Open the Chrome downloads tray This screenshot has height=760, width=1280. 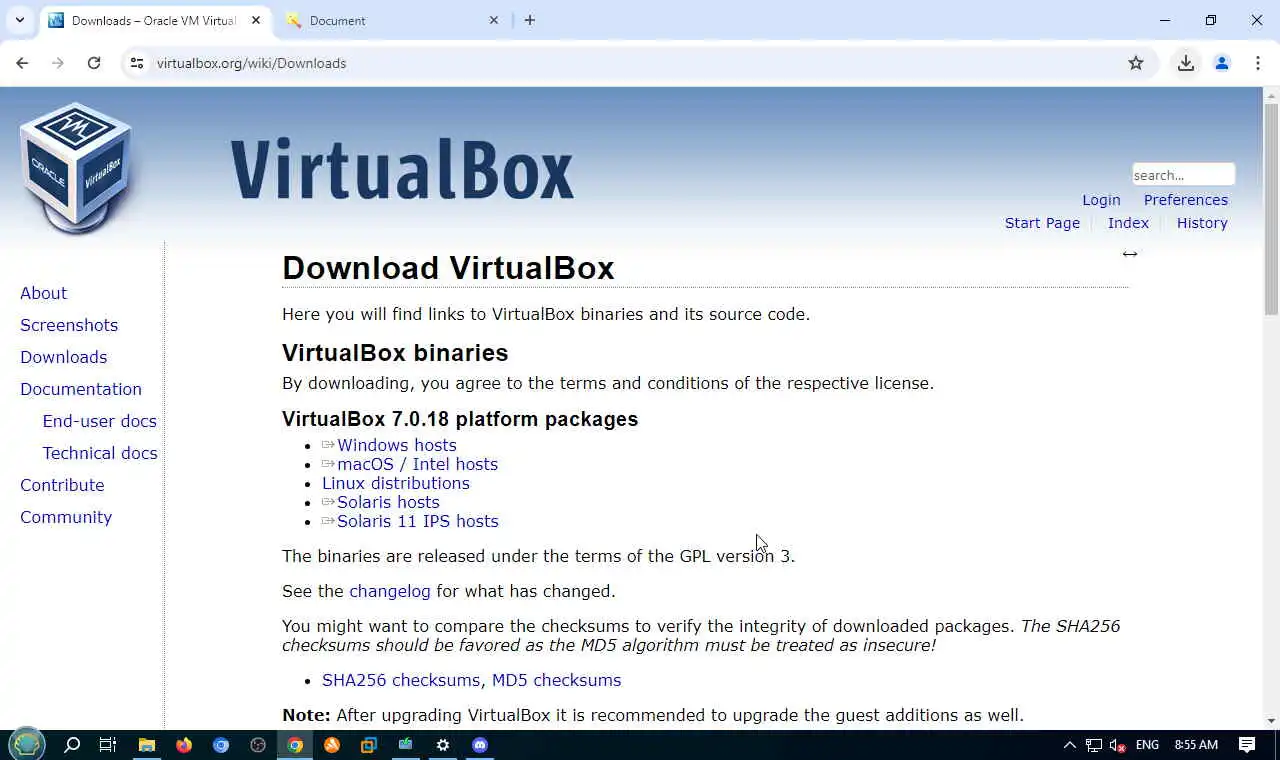click(x=1186, y=63)
